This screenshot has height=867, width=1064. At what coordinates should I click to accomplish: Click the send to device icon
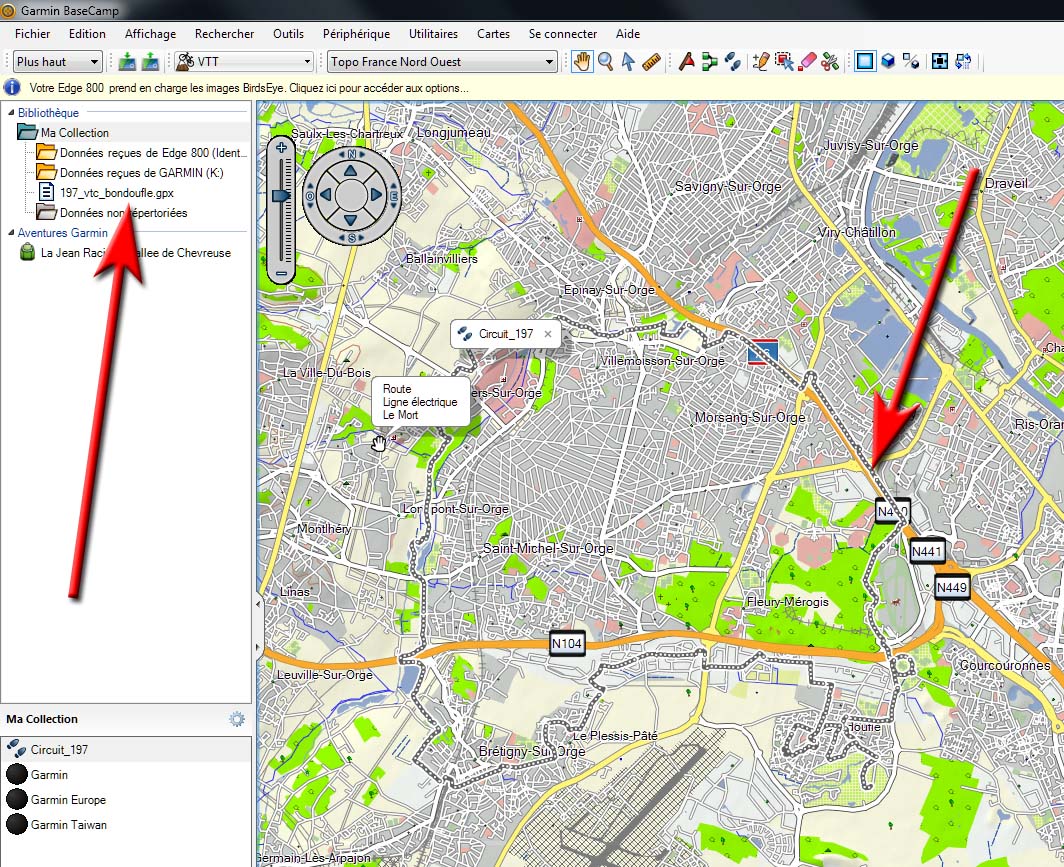pos(127,62)
